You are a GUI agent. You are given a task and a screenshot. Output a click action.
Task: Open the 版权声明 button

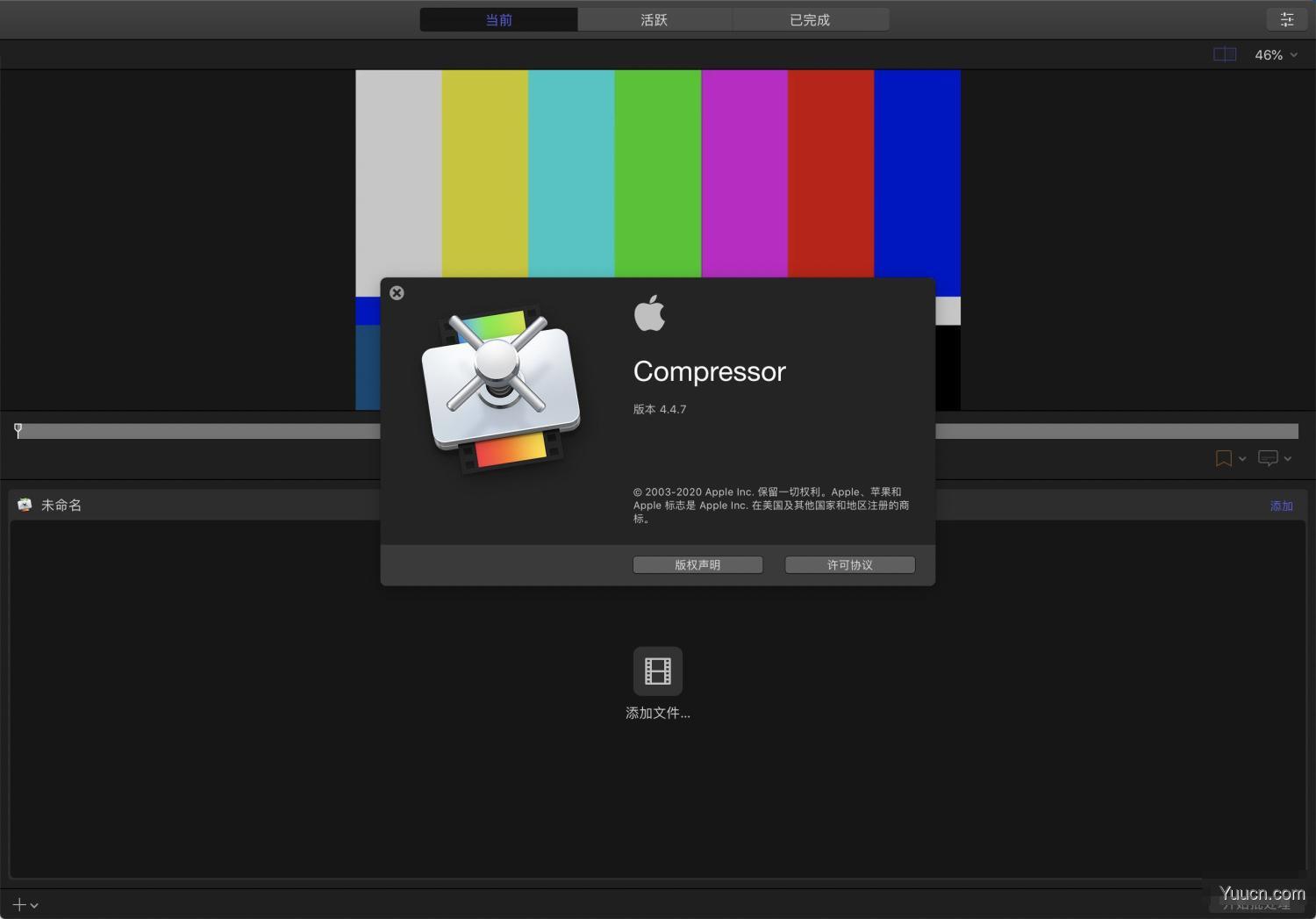point(697,564)
